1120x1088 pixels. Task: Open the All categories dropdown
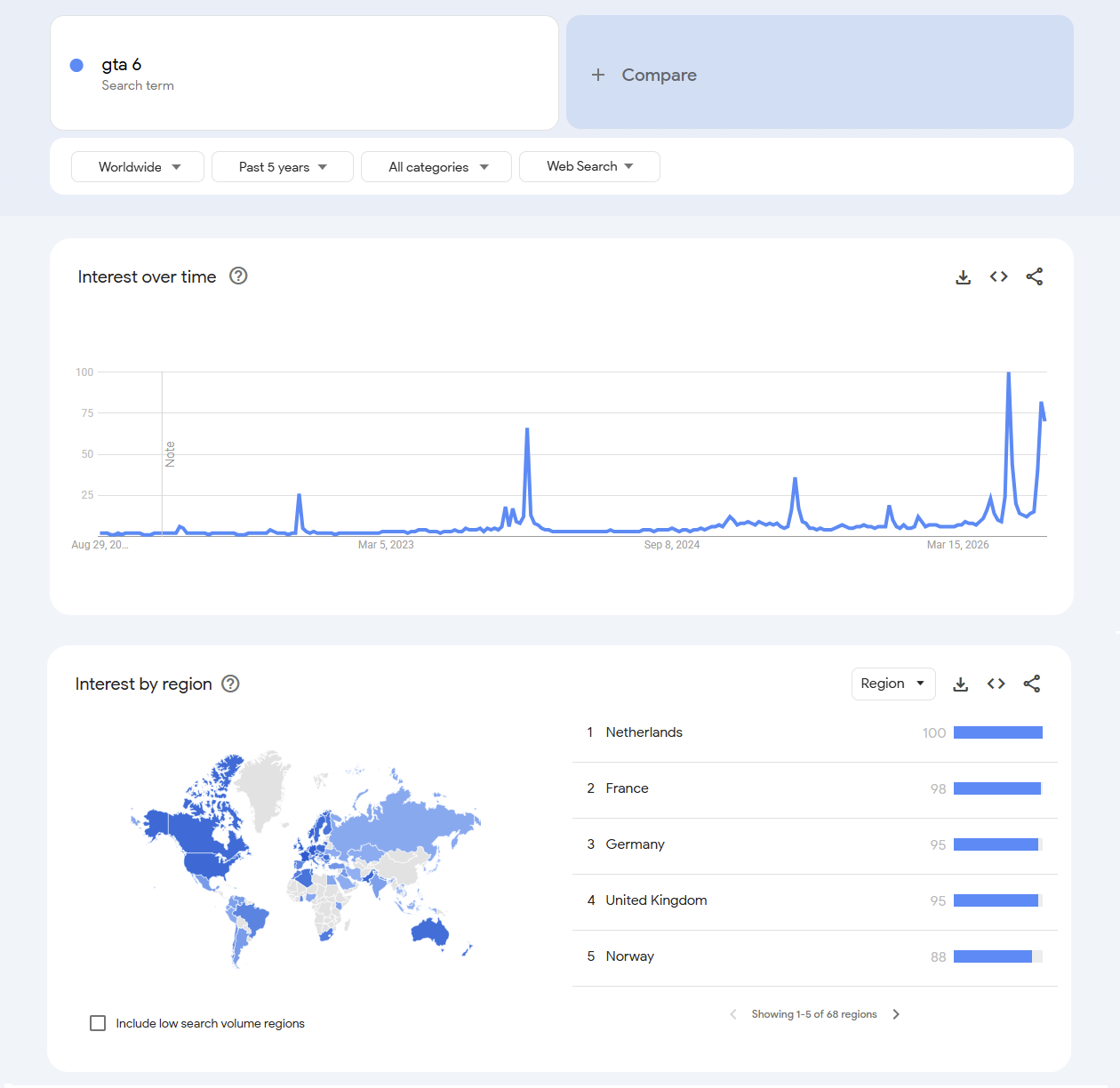[x=436, y=167]
